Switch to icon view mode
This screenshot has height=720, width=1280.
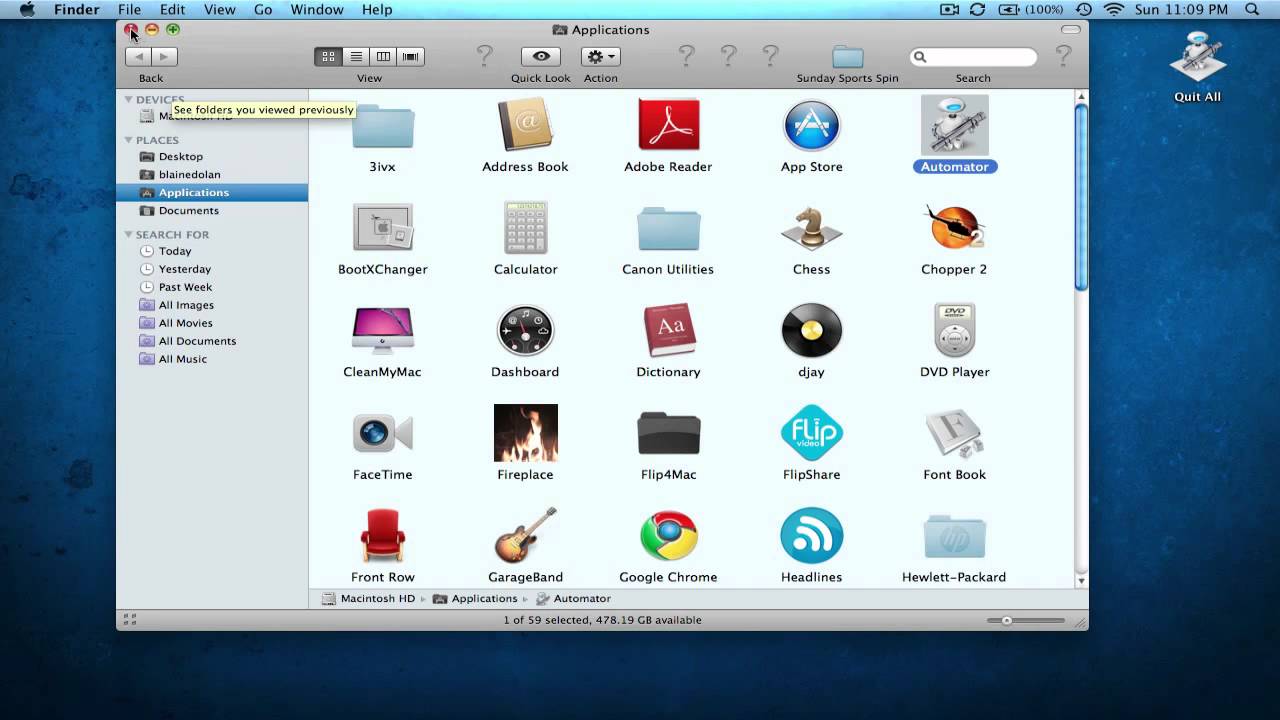click(328, 57)
